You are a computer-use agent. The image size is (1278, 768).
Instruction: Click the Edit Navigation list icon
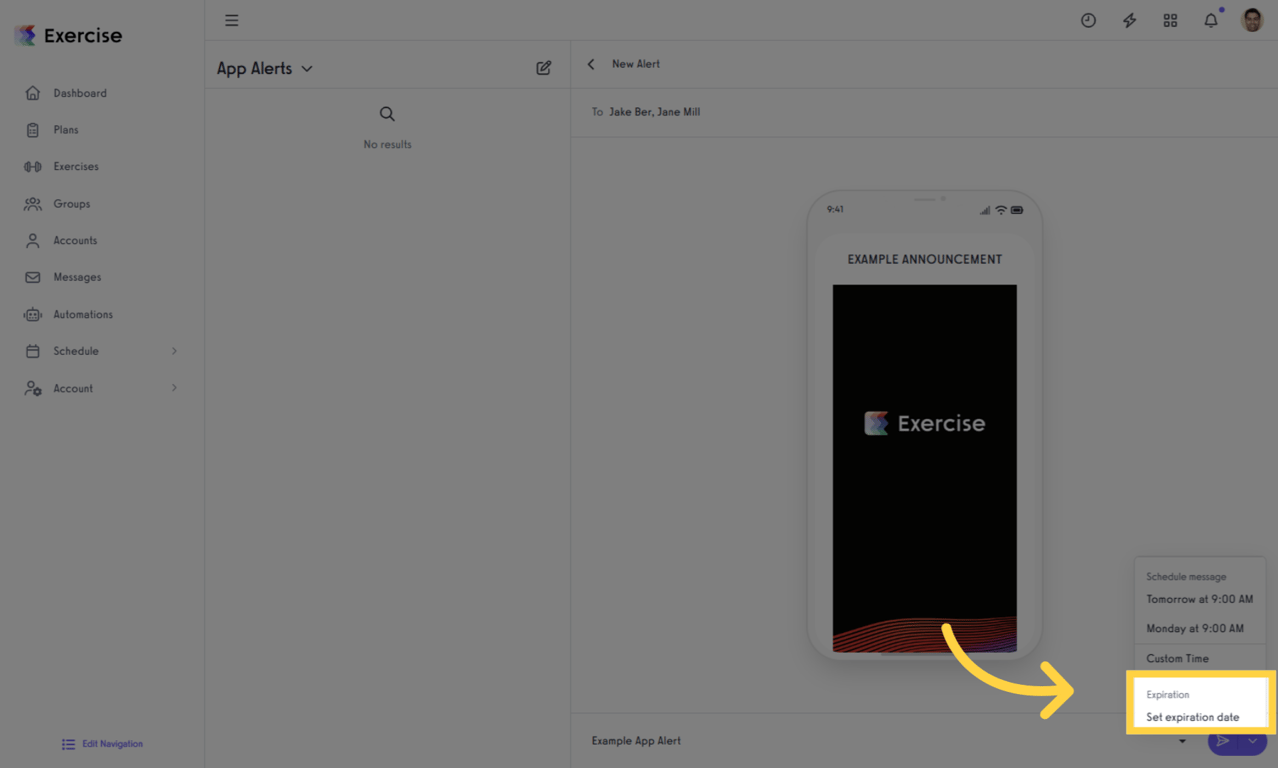[x=68, y=744]
